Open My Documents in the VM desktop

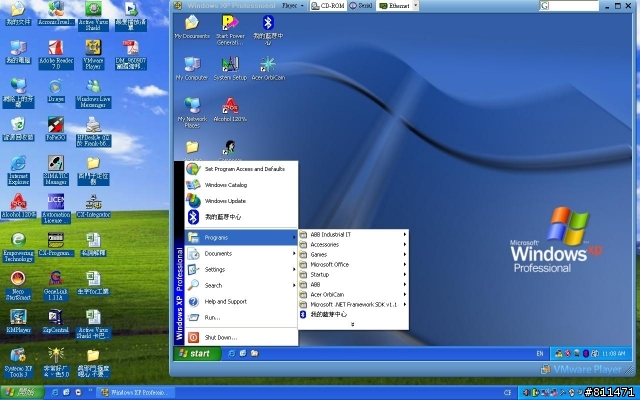[x=192, y=27]
